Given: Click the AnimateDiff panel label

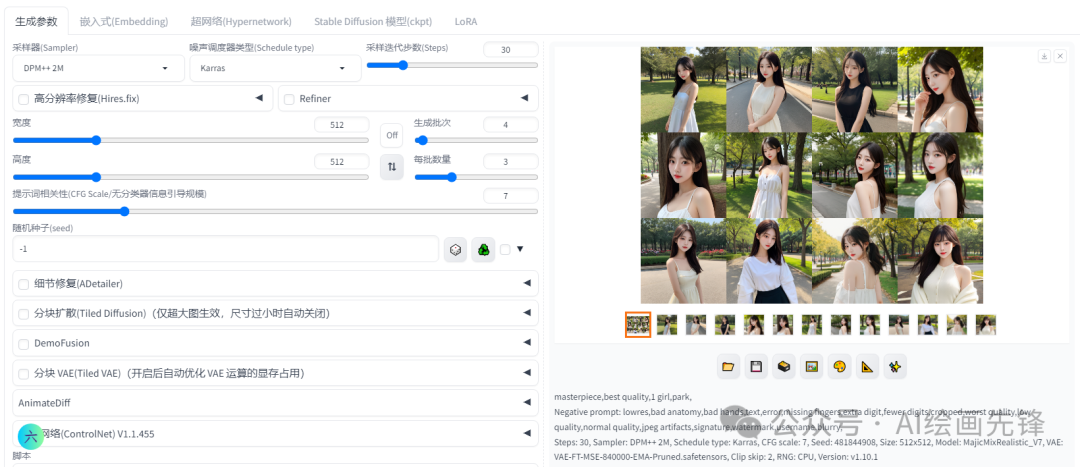Looking at the screenshot, I should pos(44,403).
